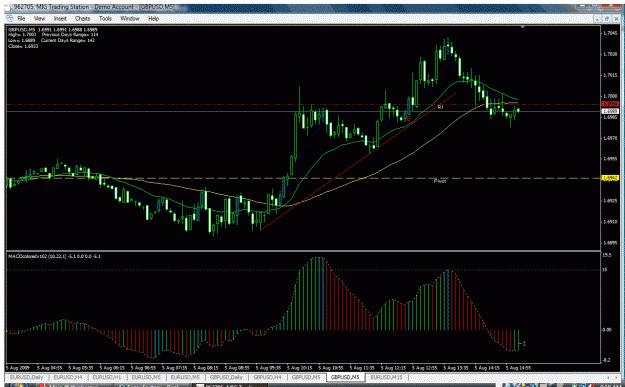Switch to the EURUSD,M15 chart tab
The image size is (625, 387).
387,376
